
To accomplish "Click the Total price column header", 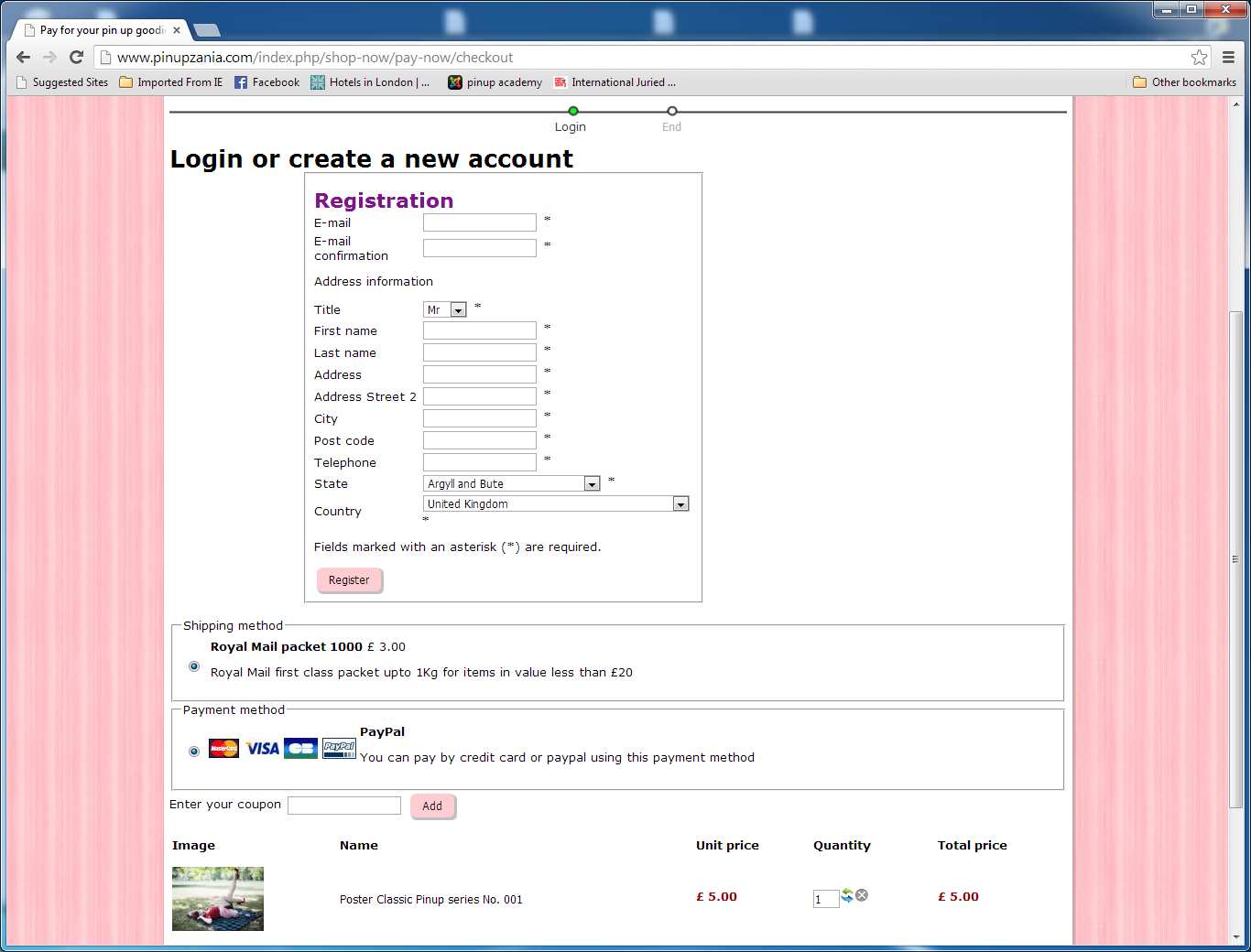I will [972, 846].
